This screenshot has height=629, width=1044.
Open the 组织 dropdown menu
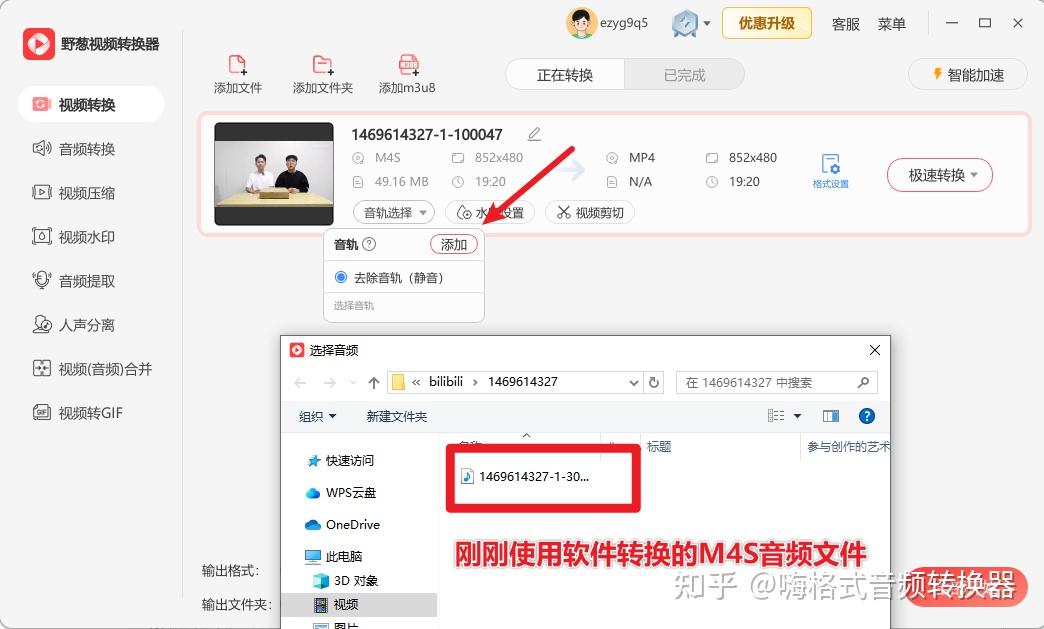click(x=317, y=417)
